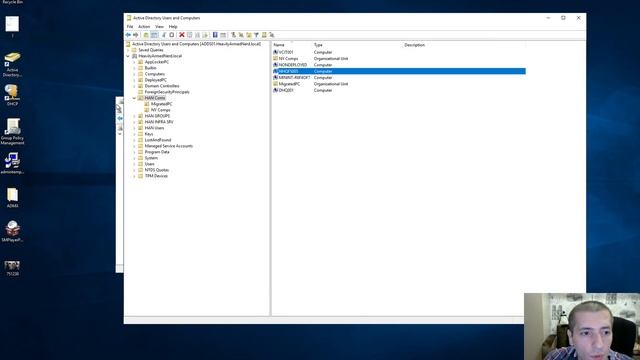The width and height of the screenshot is (640, 360).
Task: Select MigratedPC under HAN Comp in tree
Action: [162, 104]
